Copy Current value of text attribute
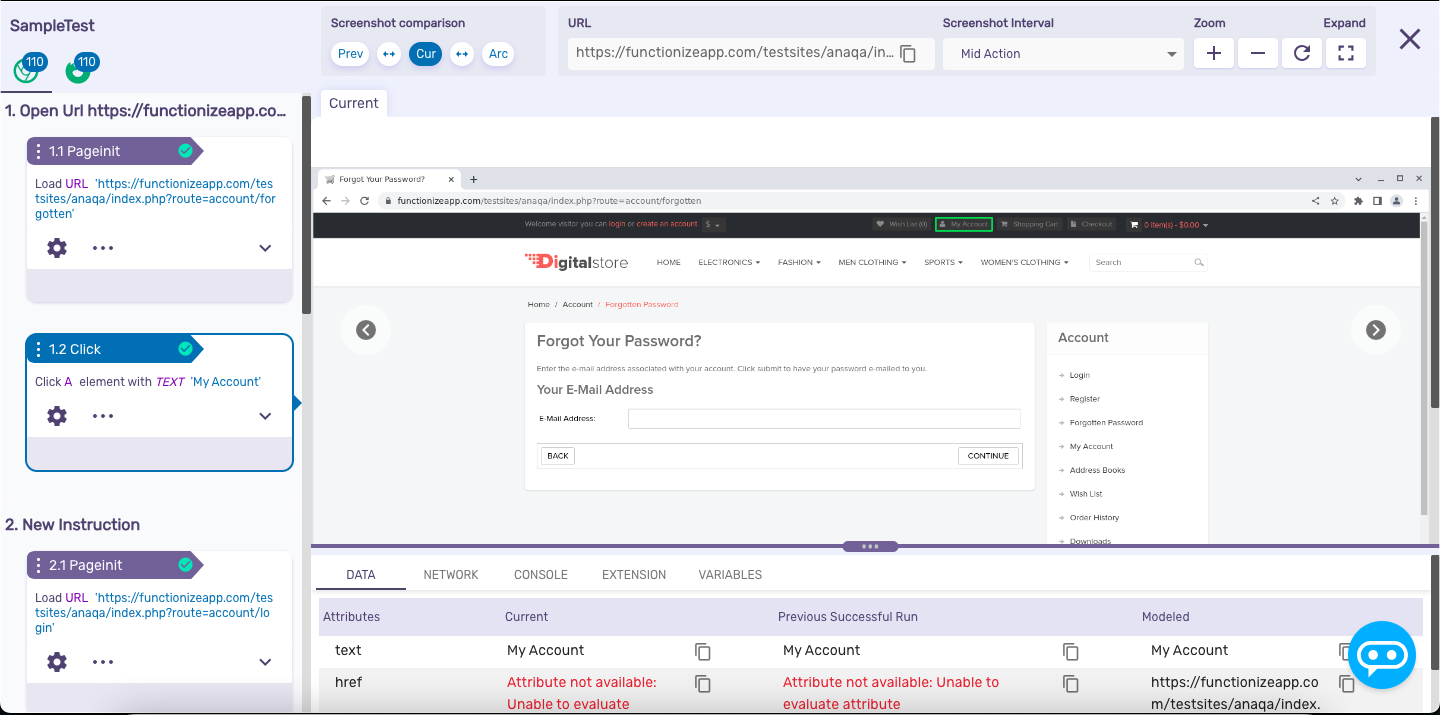The width and height of the screenshot is (1440, 715). (x=703, y=651)
